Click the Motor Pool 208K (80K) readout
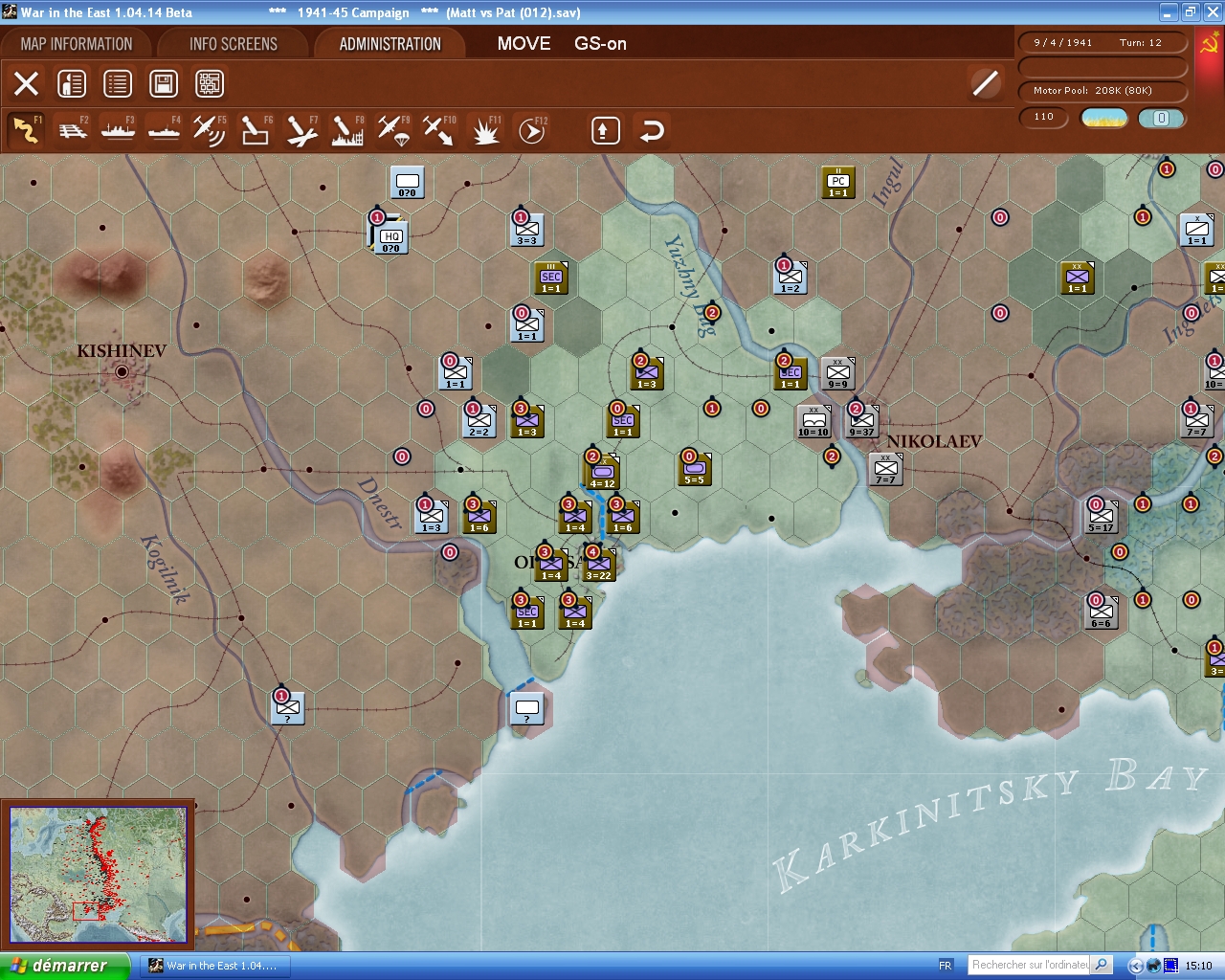The height and width of the screenshot is (980, 1225). click(x=1103, y=90)
